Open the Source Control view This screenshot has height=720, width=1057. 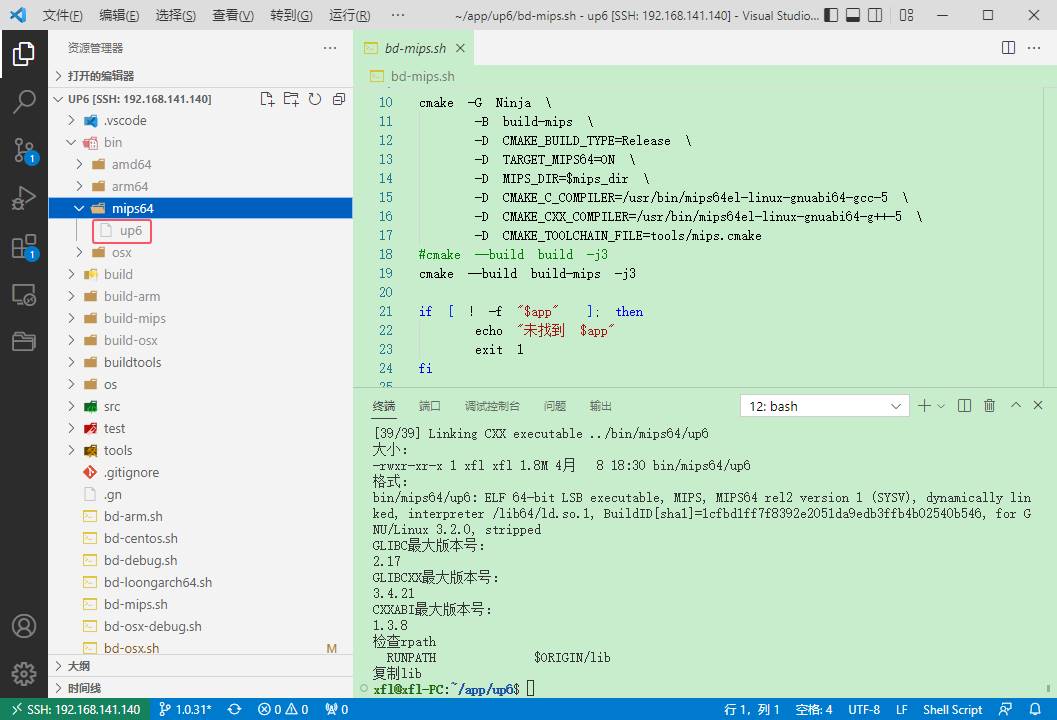(24, 150)
